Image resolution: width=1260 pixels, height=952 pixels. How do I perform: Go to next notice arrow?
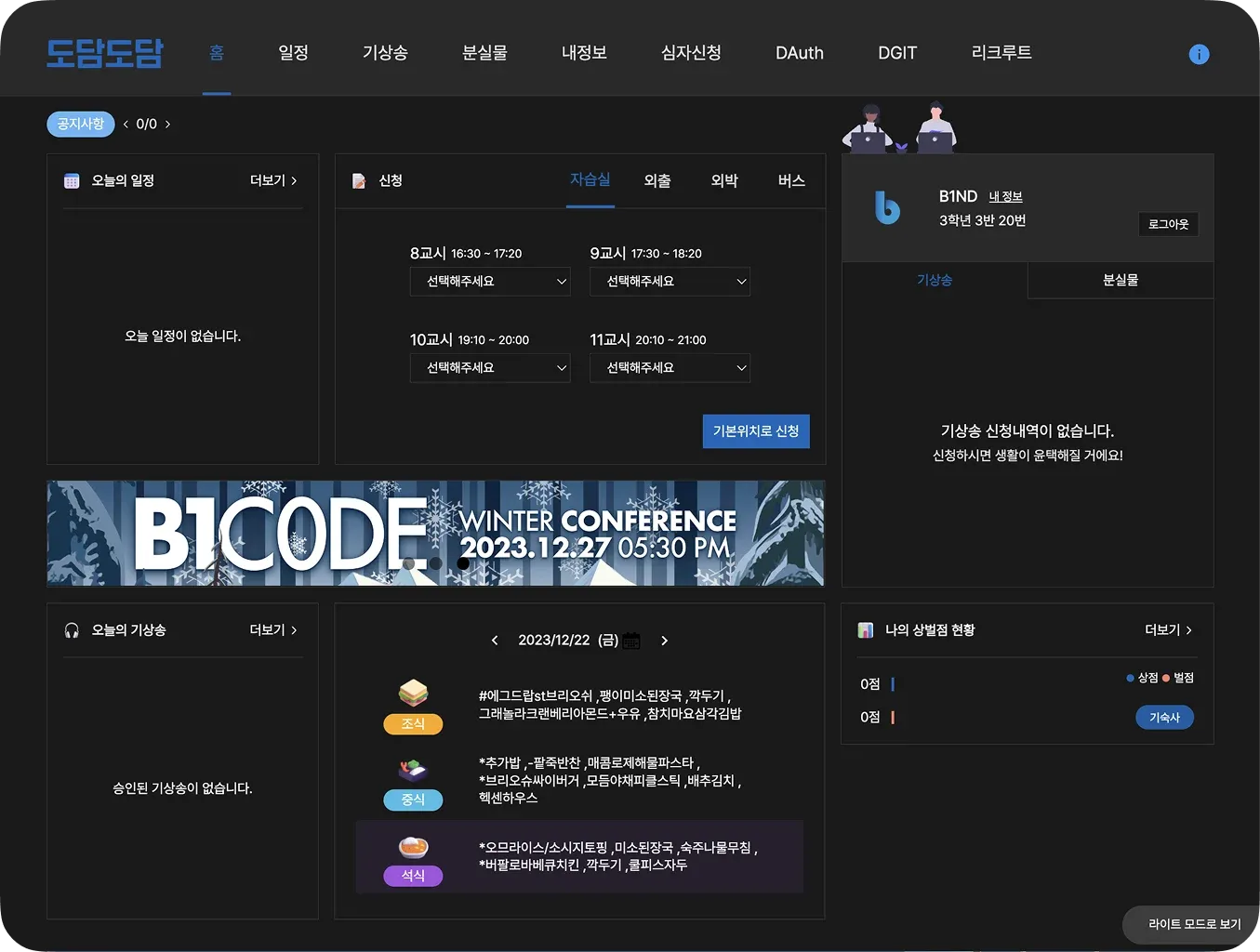coord(167,124)
